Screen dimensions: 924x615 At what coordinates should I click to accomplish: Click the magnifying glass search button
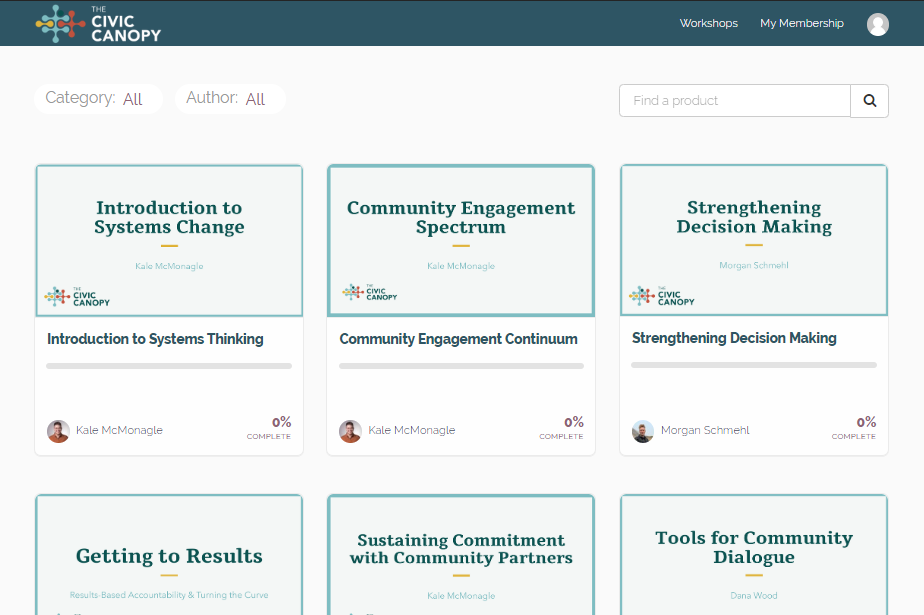tap(869, 101)
